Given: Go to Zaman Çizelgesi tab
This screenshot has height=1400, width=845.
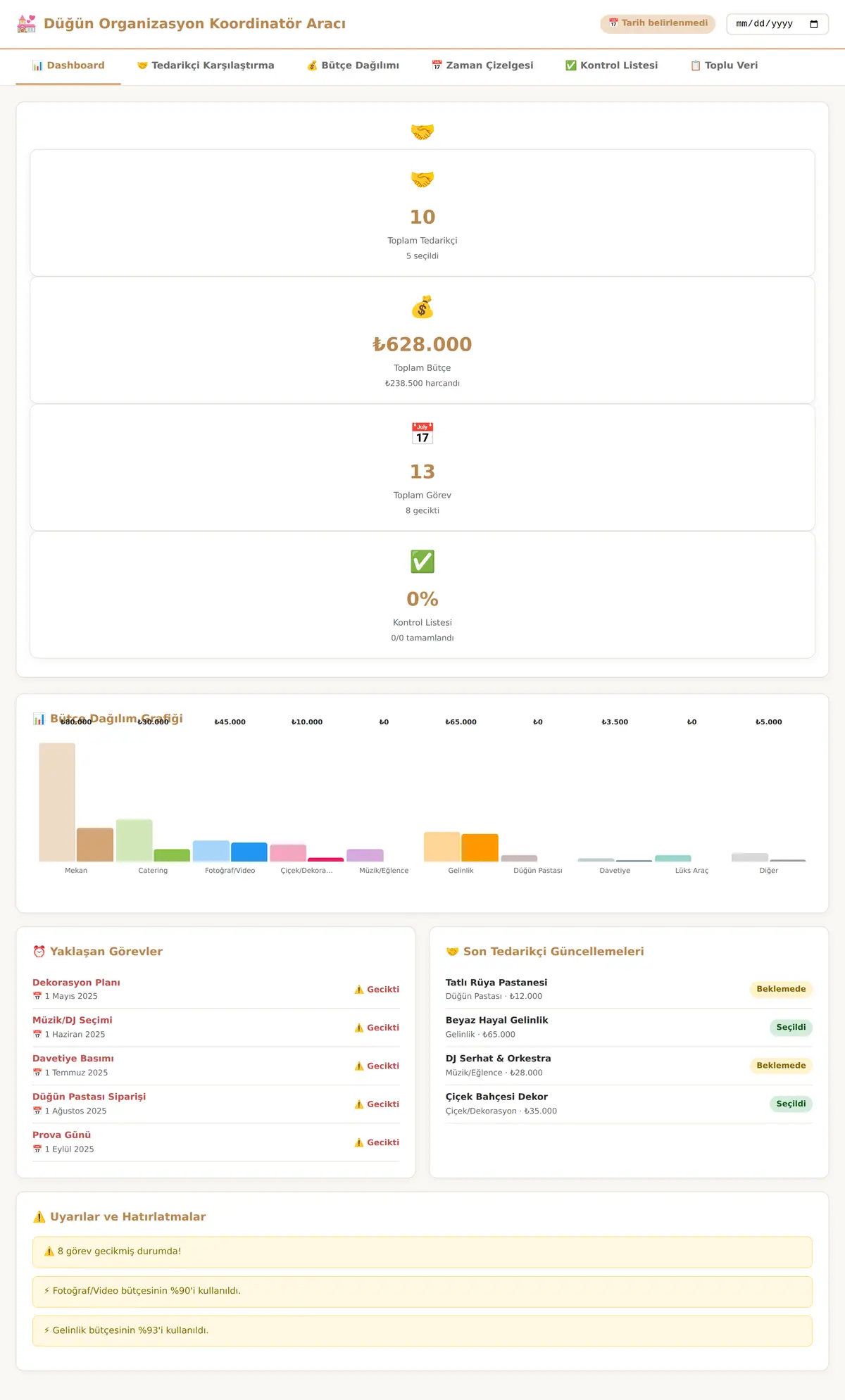Looking at the screenshot, I should tap(482, 65).
